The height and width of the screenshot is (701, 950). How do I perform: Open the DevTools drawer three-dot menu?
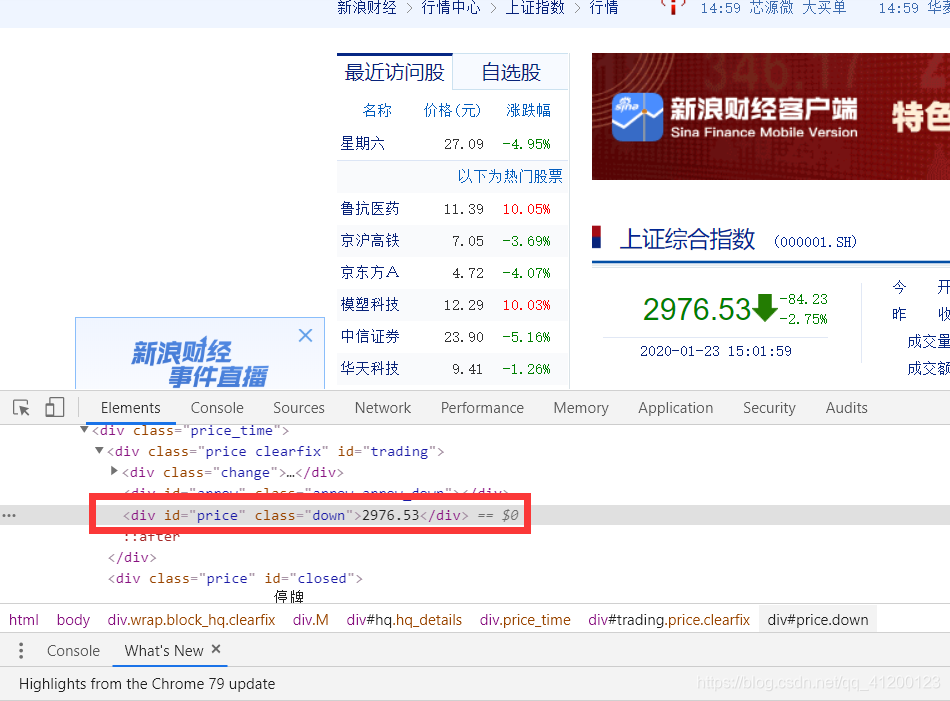click(x=21, y=651)
